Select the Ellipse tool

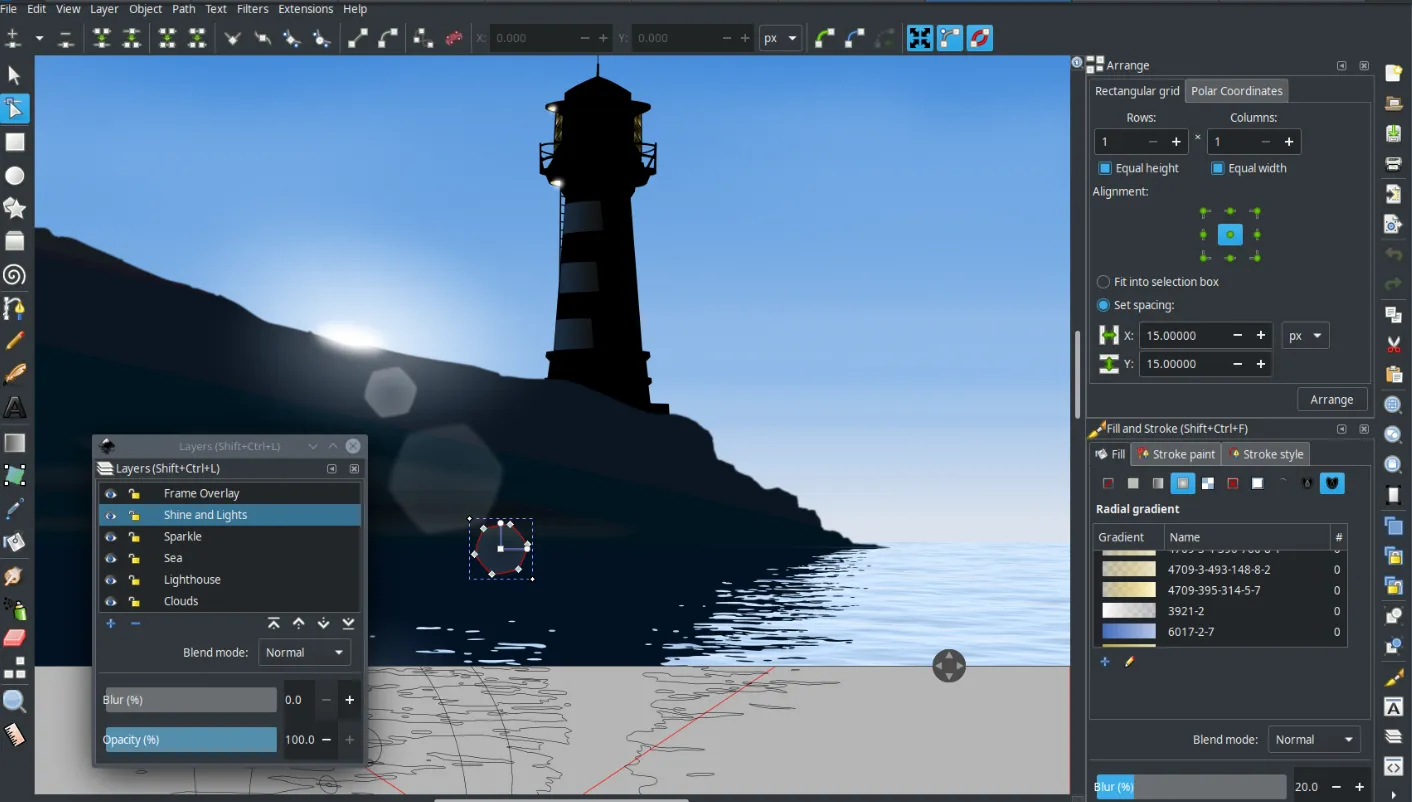(x=15, y=175)
